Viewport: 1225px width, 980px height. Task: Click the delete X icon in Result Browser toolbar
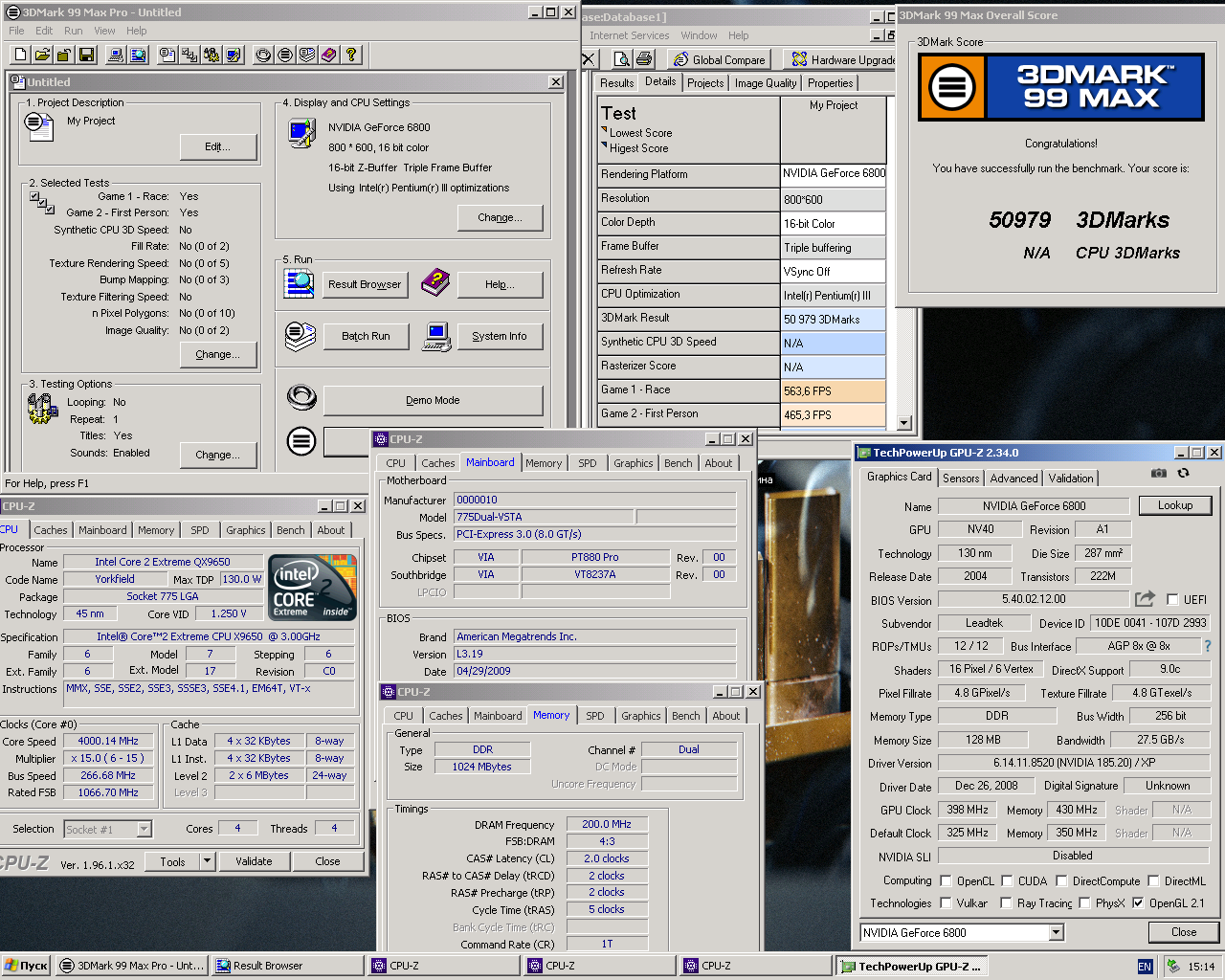(589, 59)
